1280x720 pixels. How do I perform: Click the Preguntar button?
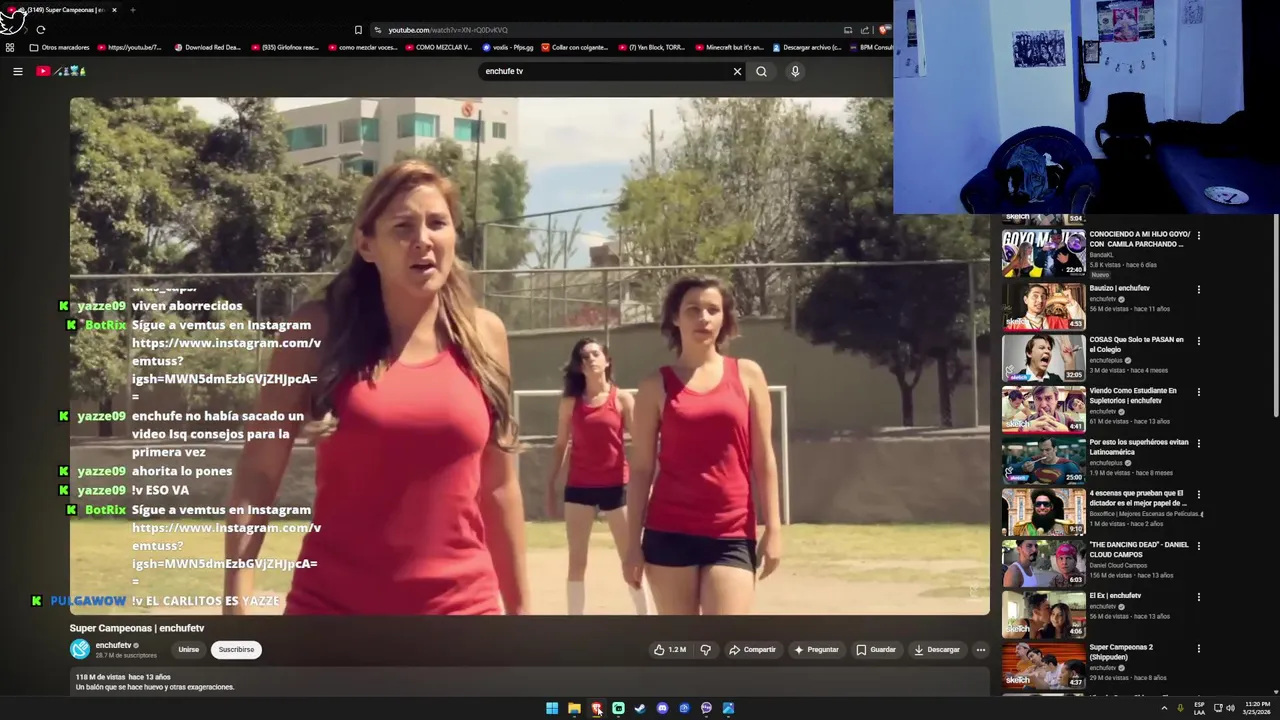tap(816, 650)
